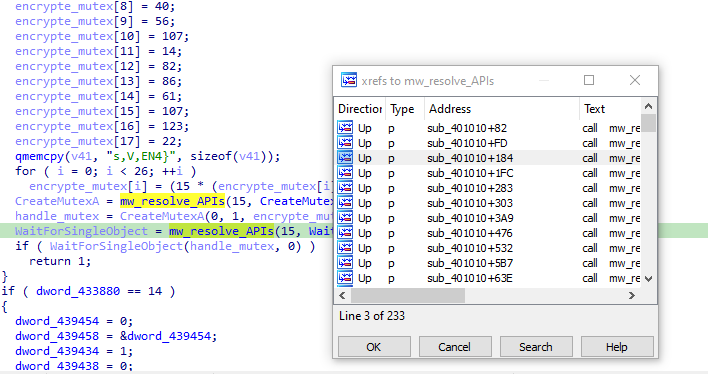Click dword_433880 in the if condition
Screen dimensions: 708x374
point(78,291)
